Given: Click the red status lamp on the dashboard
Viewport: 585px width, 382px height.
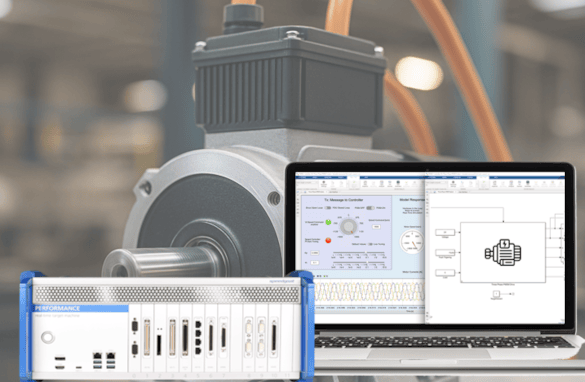Looking at the screenshot, I should click(x=328, y=240).
